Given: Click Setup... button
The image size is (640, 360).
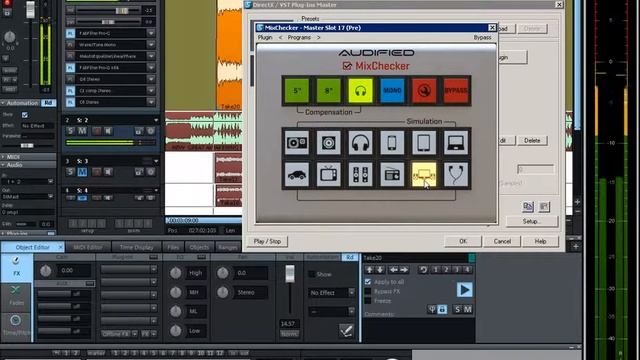Looking at the screenshot, I should coord(532,221).
